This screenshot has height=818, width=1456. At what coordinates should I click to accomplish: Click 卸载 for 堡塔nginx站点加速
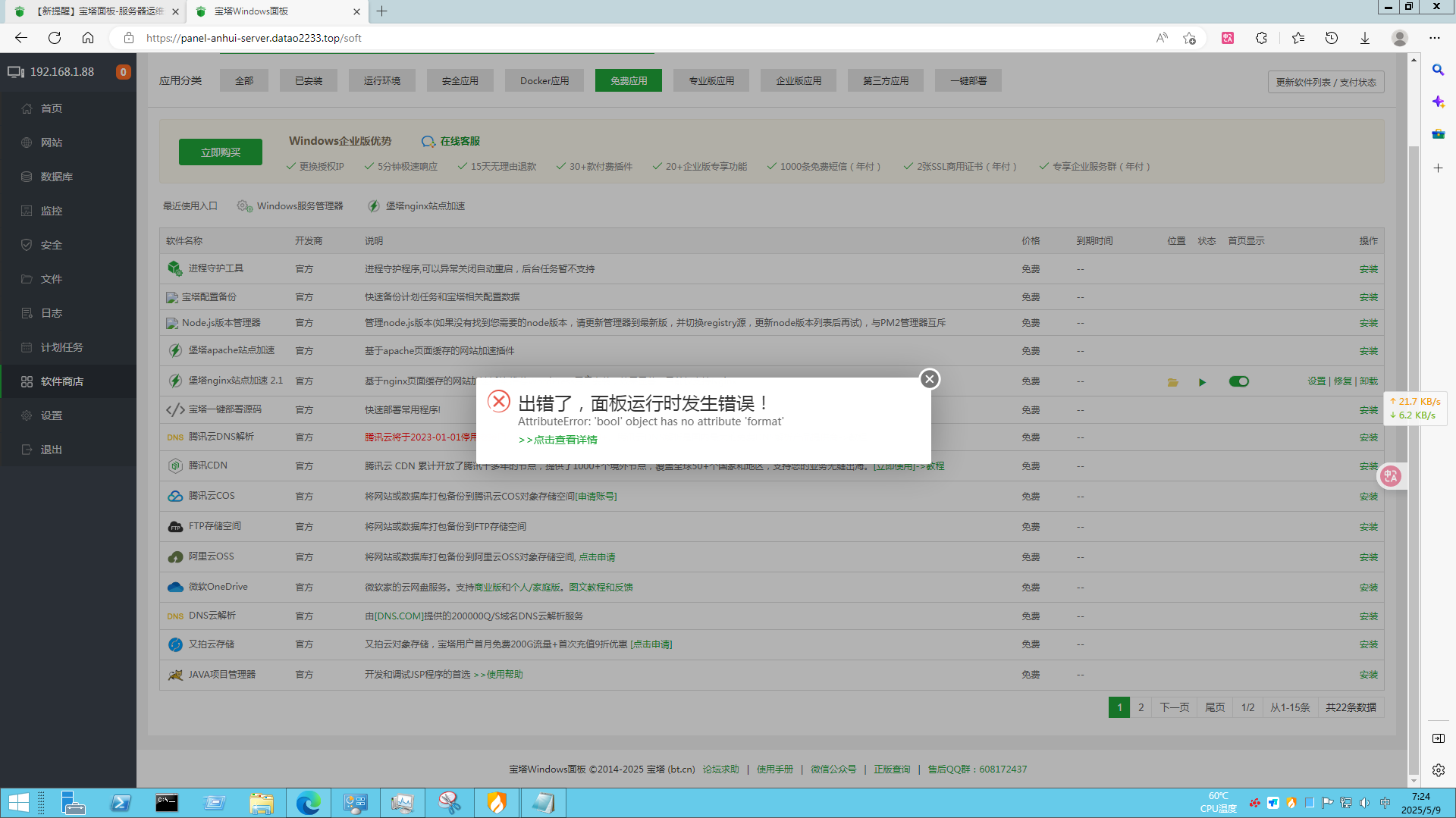point(1369,381)
